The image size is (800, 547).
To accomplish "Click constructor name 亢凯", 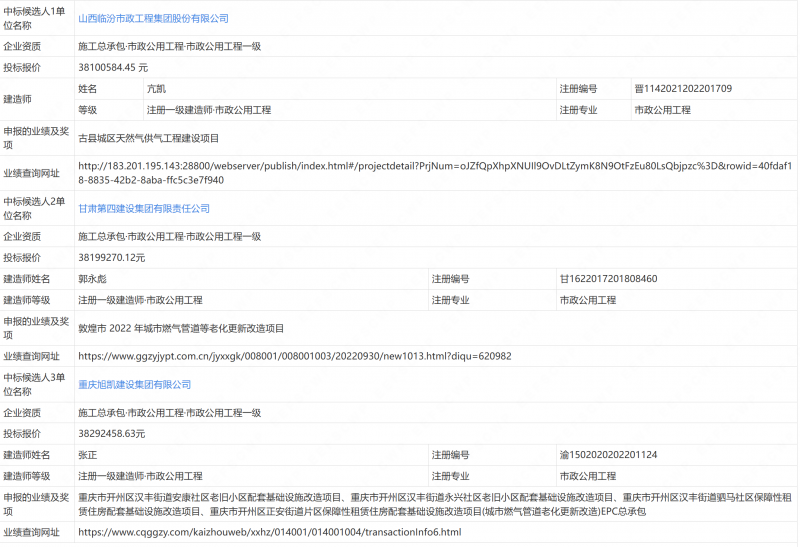I will click(x=156, y=89).
